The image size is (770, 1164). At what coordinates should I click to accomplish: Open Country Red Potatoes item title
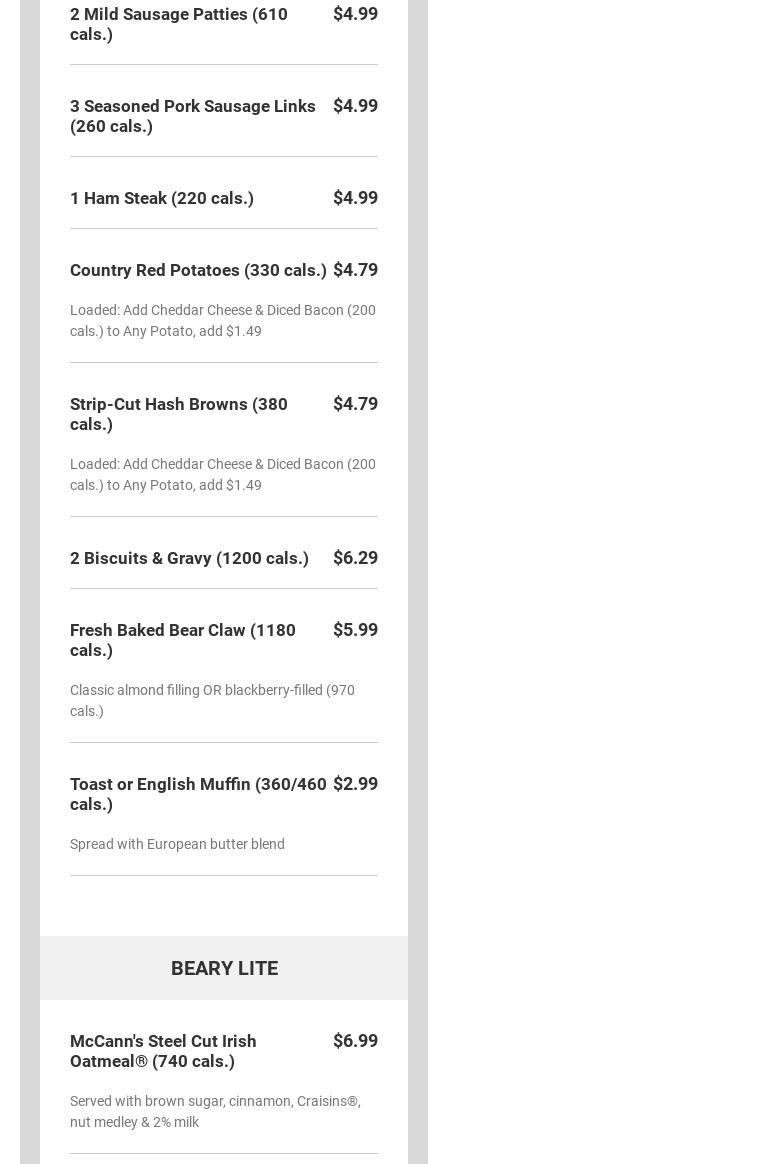(x=198, y=270)
